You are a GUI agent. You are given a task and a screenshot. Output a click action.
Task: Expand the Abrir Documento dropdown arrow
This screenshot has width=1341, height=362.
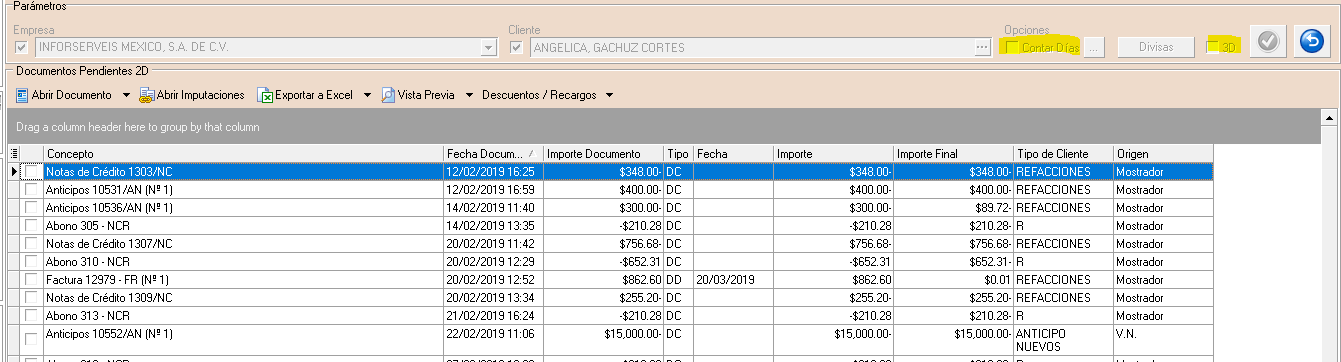click(x=127, y=96)
